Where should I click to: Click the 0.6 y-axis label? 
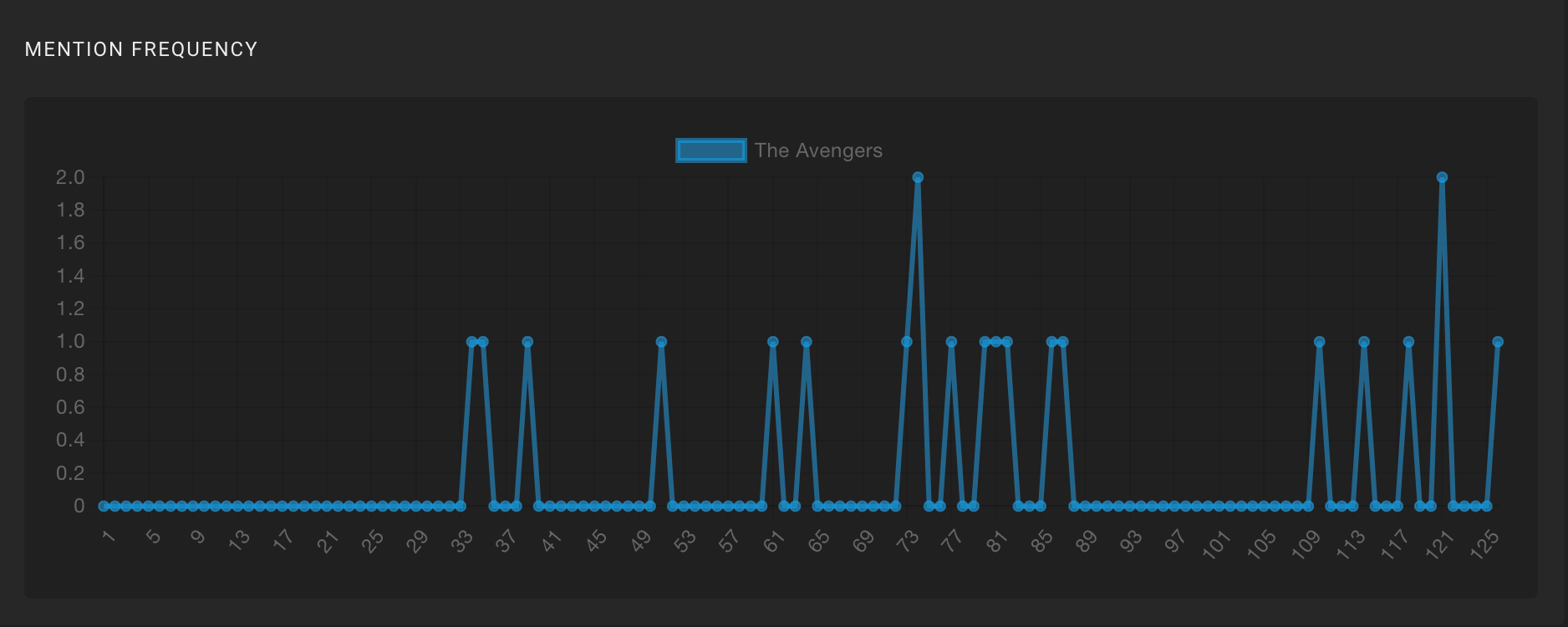[x=70, y=407]
